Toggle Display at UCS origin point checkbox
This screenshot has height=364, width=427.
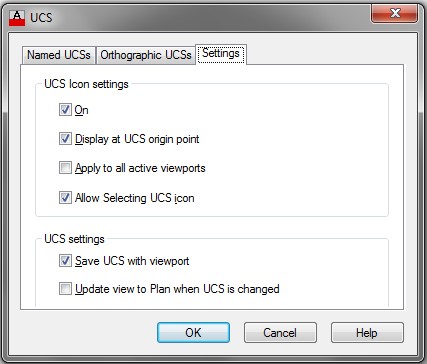[65, 139]
